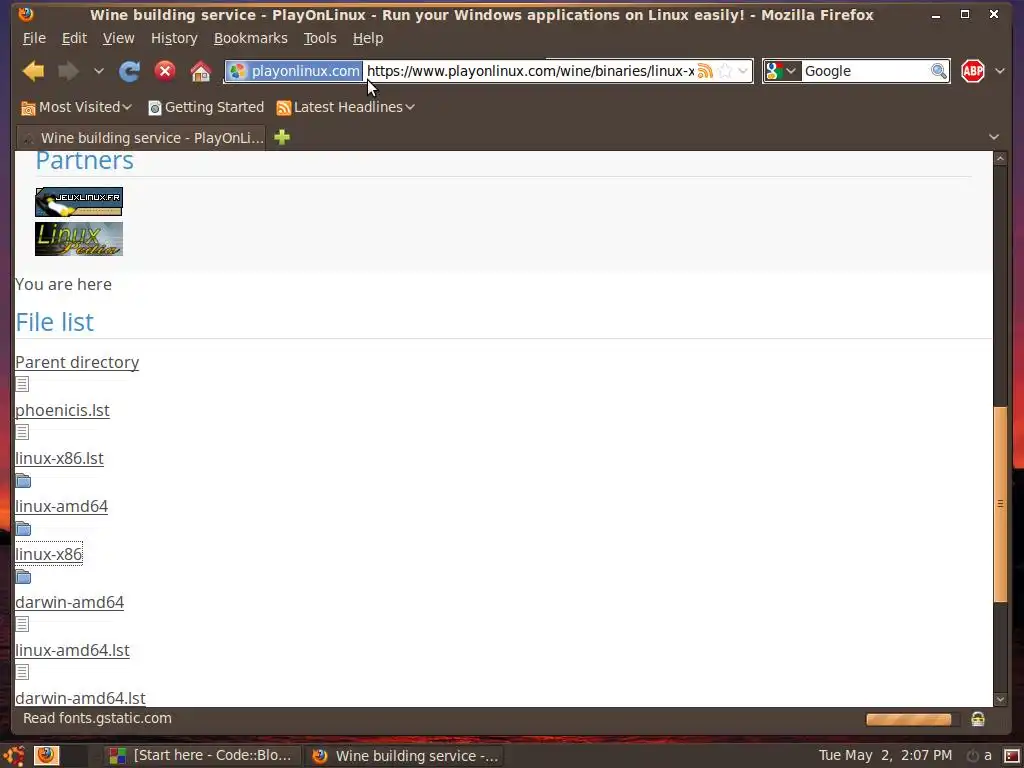Image resolution: width=1024 pixels, height=768 pixels.
Task: Run search with the magnifier icon
Action: 938,71
